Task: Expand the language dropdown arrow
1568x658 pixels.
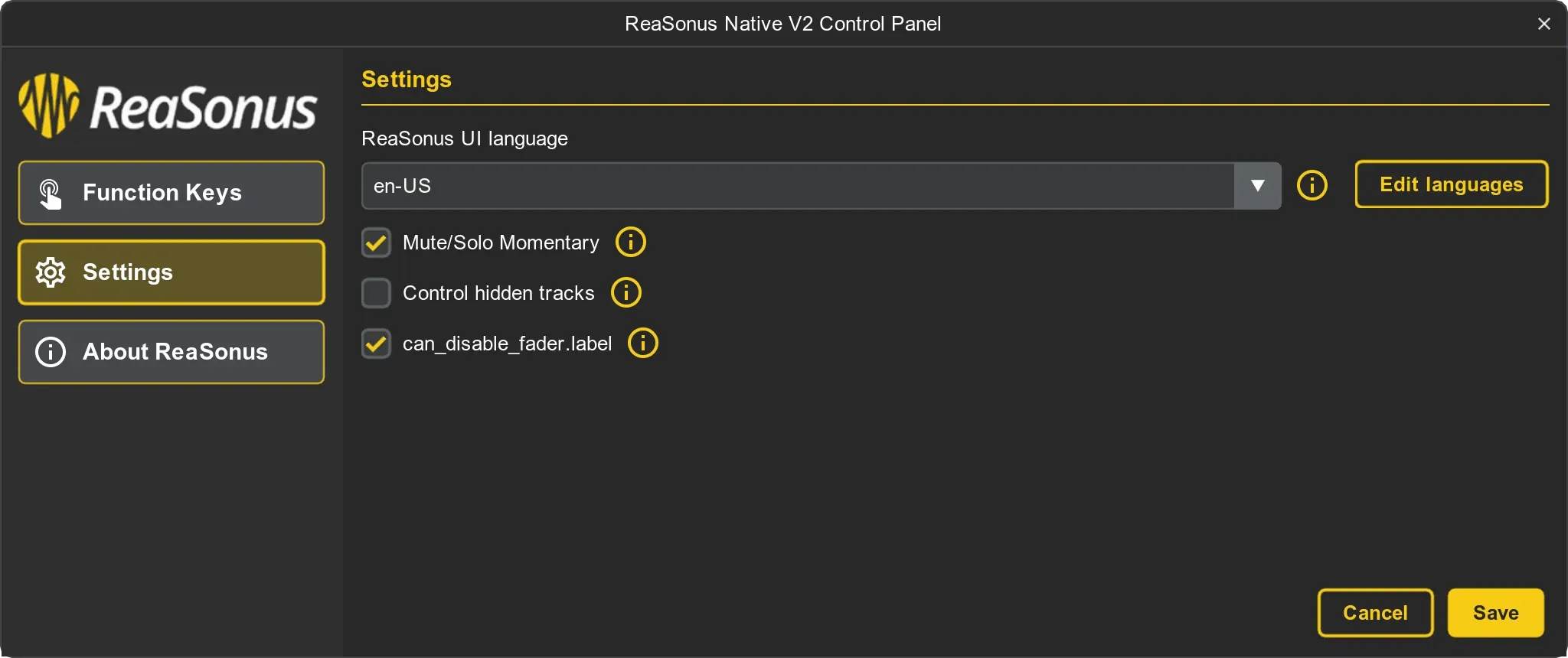Action: tap(1257, 185)
